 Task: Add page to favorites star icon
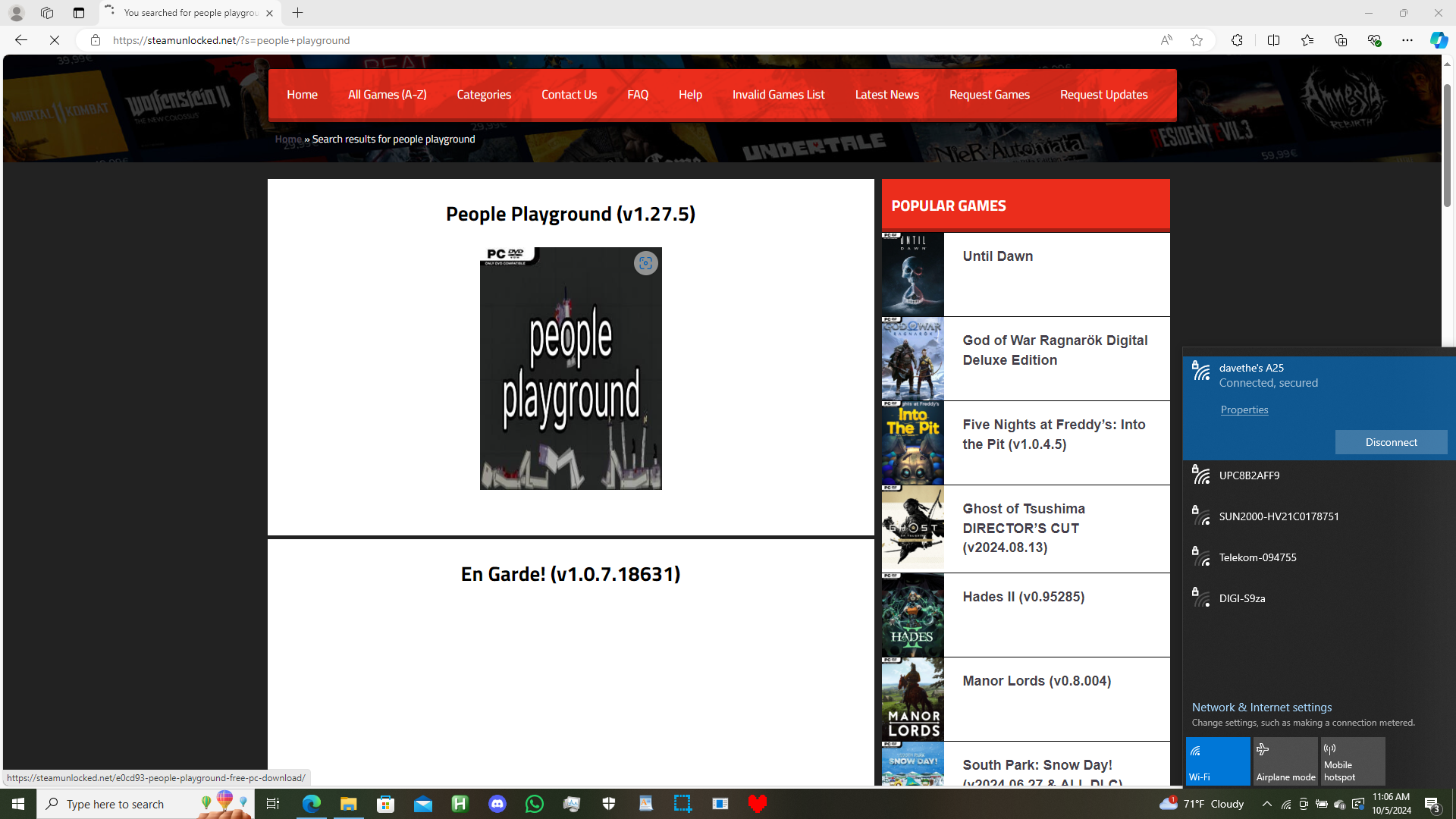coord(1197,40)
